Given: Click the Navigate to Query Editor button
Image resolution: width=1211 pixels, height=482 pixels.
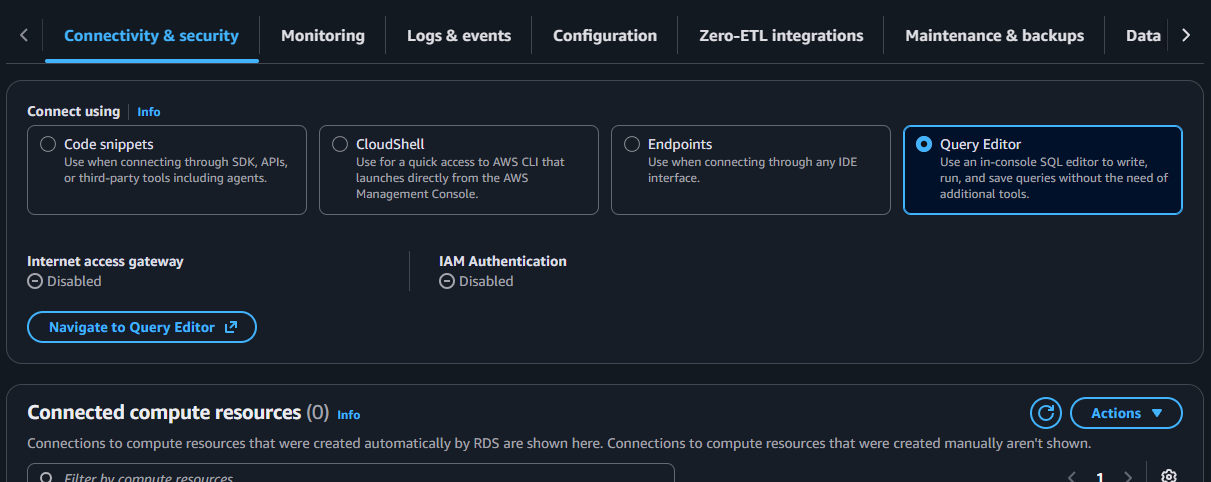Looking at the screenshot, I should point(142,327).
